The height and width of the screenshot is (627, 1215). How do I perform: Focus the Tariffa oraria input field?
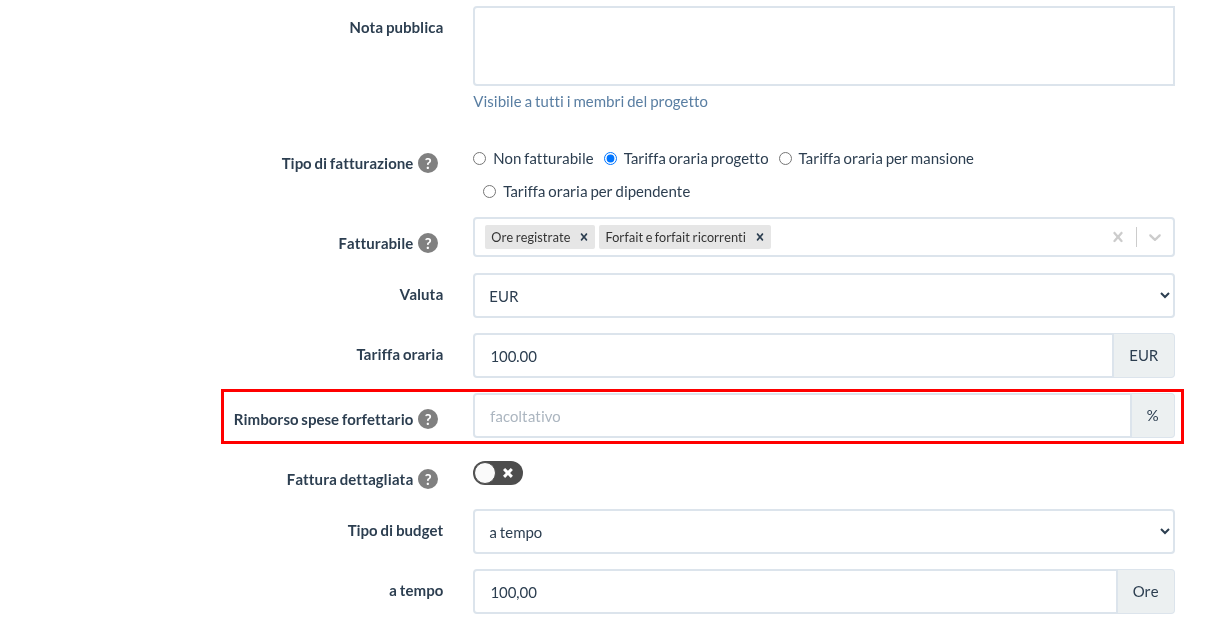793,355
